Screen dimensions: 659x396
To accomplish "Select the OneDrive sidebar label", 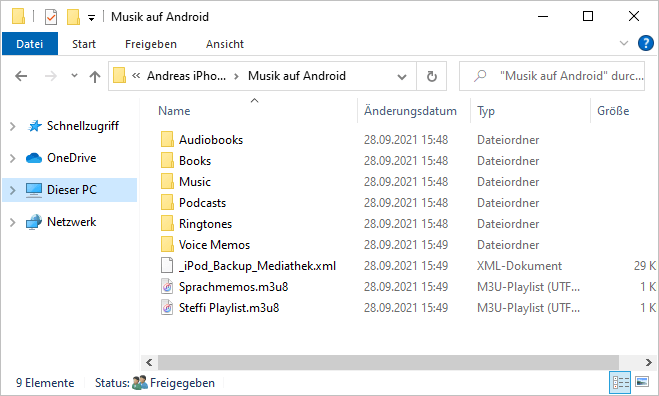I will click(x=72, y=158).
